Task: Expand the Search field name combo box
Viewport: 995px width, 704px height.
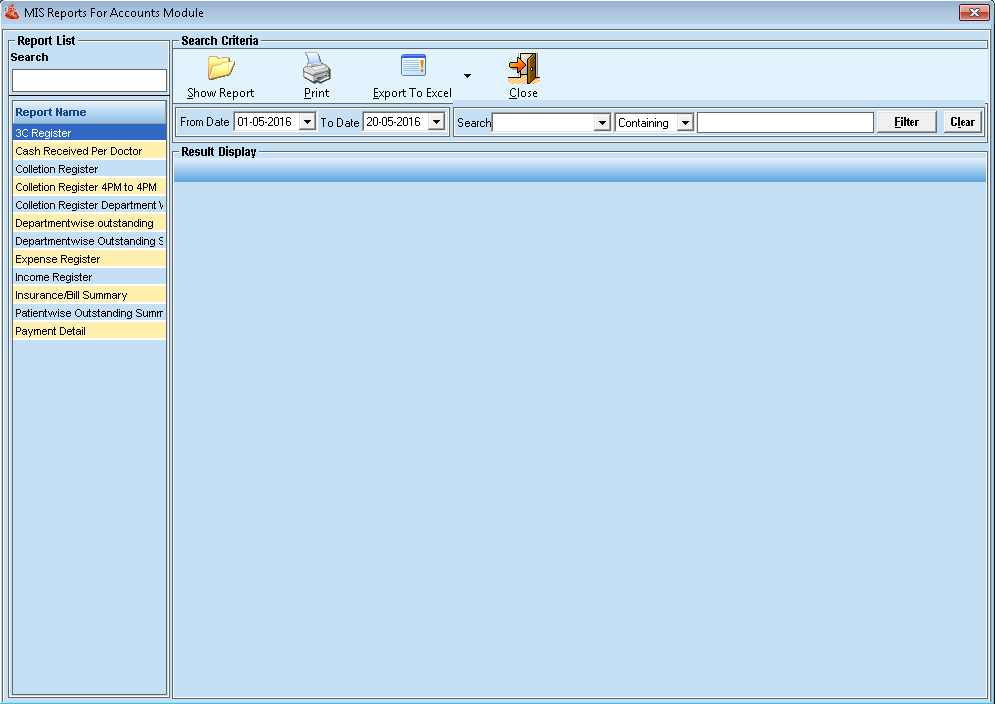Action: [602, 123]
